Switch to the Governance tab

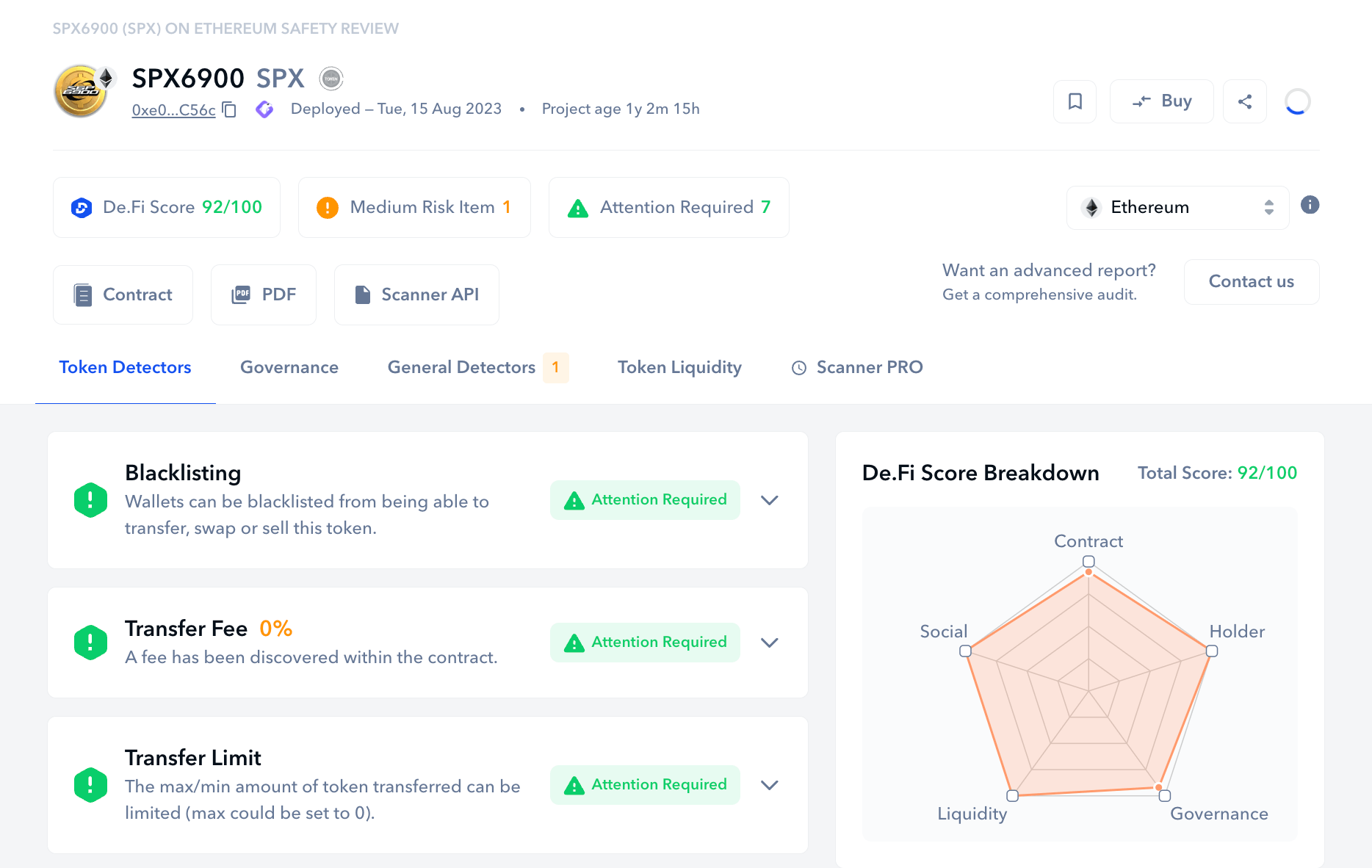coord(289,367)
